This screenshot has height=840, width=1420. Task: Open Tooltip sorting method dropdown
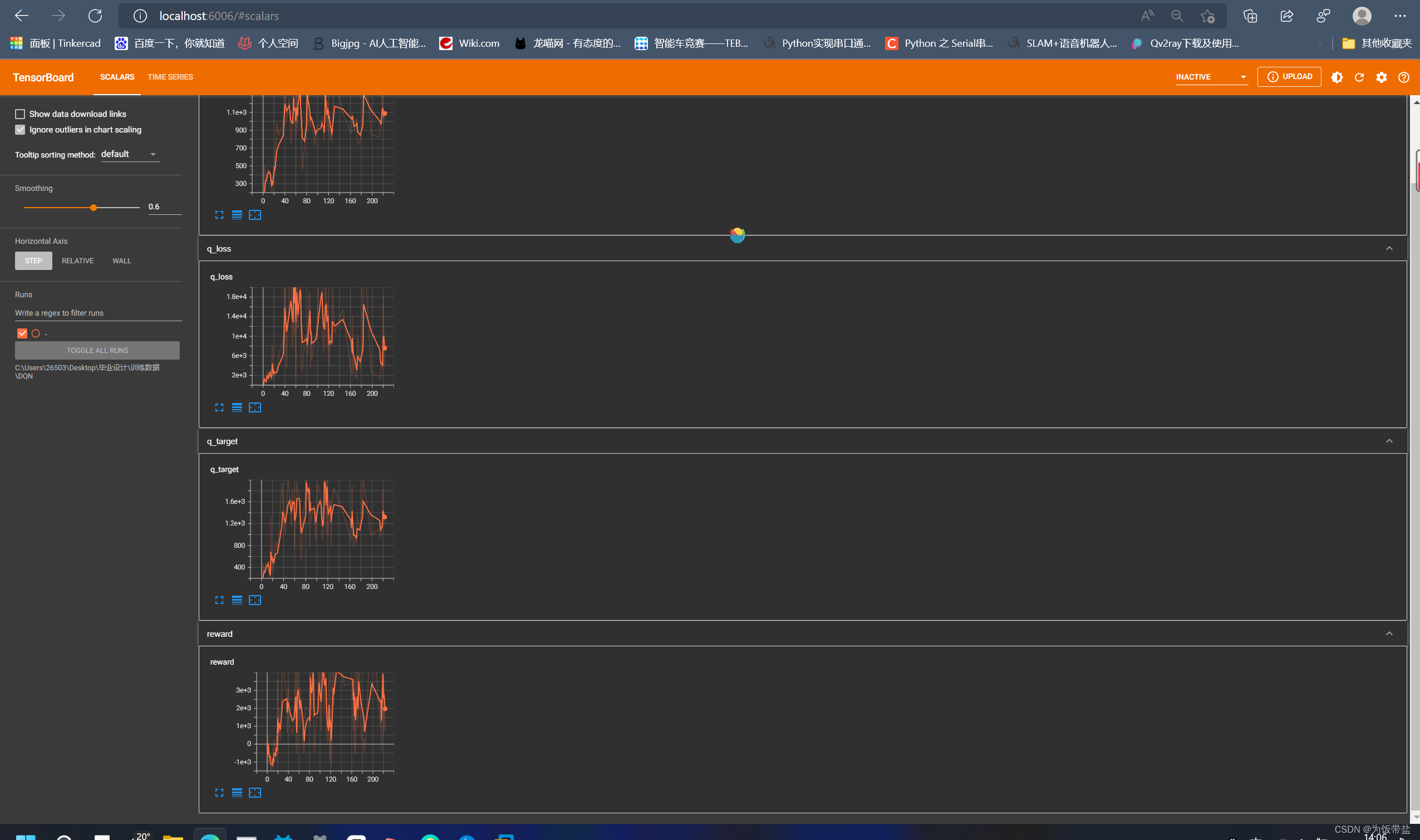(130, 154)
